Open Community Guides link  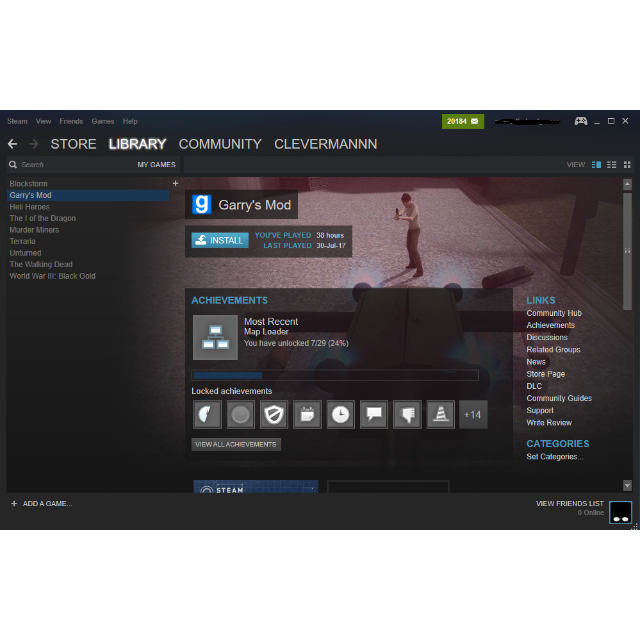pyautogui.click(x=559, y=398)
